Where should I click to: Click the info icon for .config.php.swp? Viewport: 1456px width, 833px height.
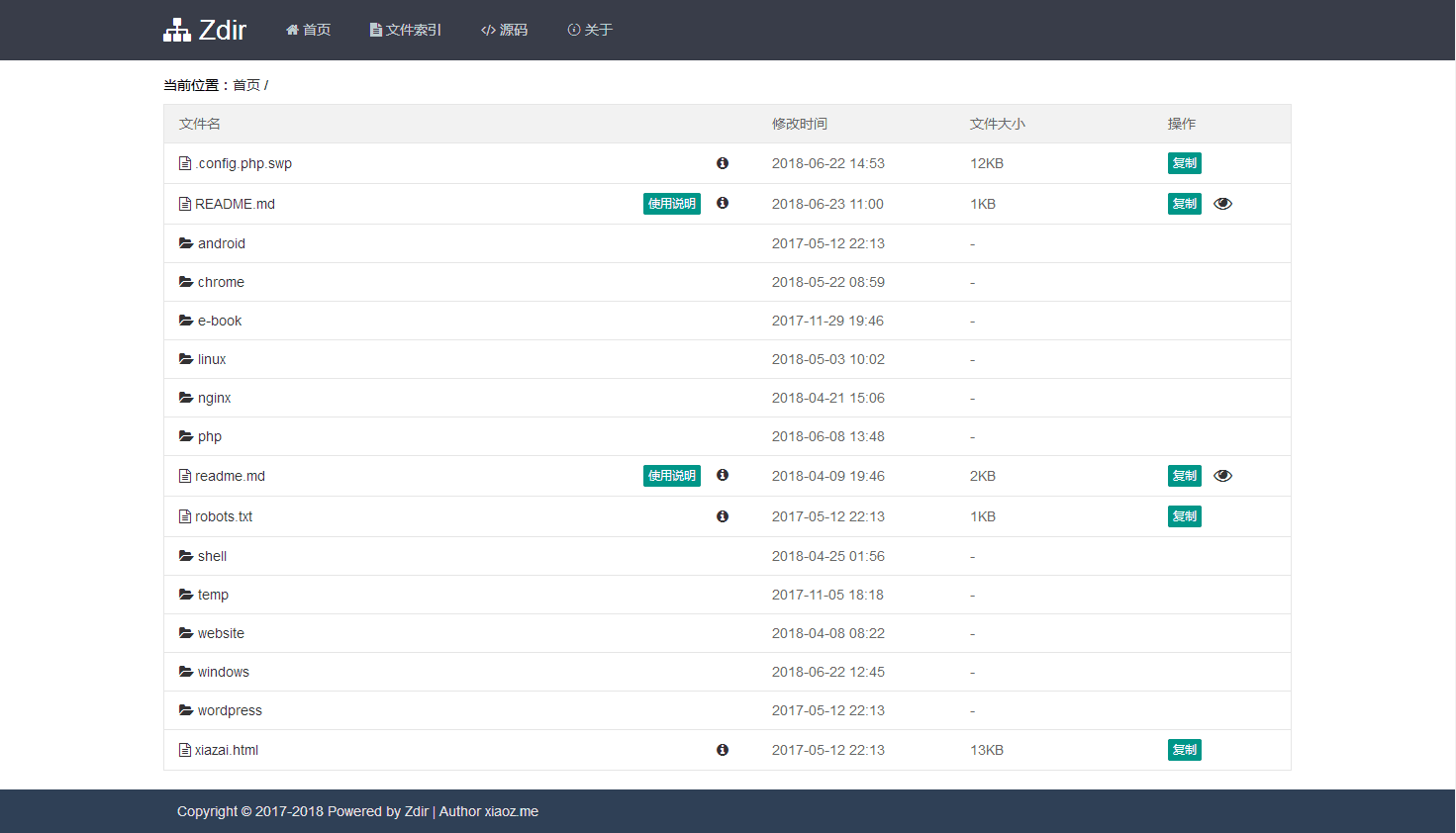click(723, 163)
